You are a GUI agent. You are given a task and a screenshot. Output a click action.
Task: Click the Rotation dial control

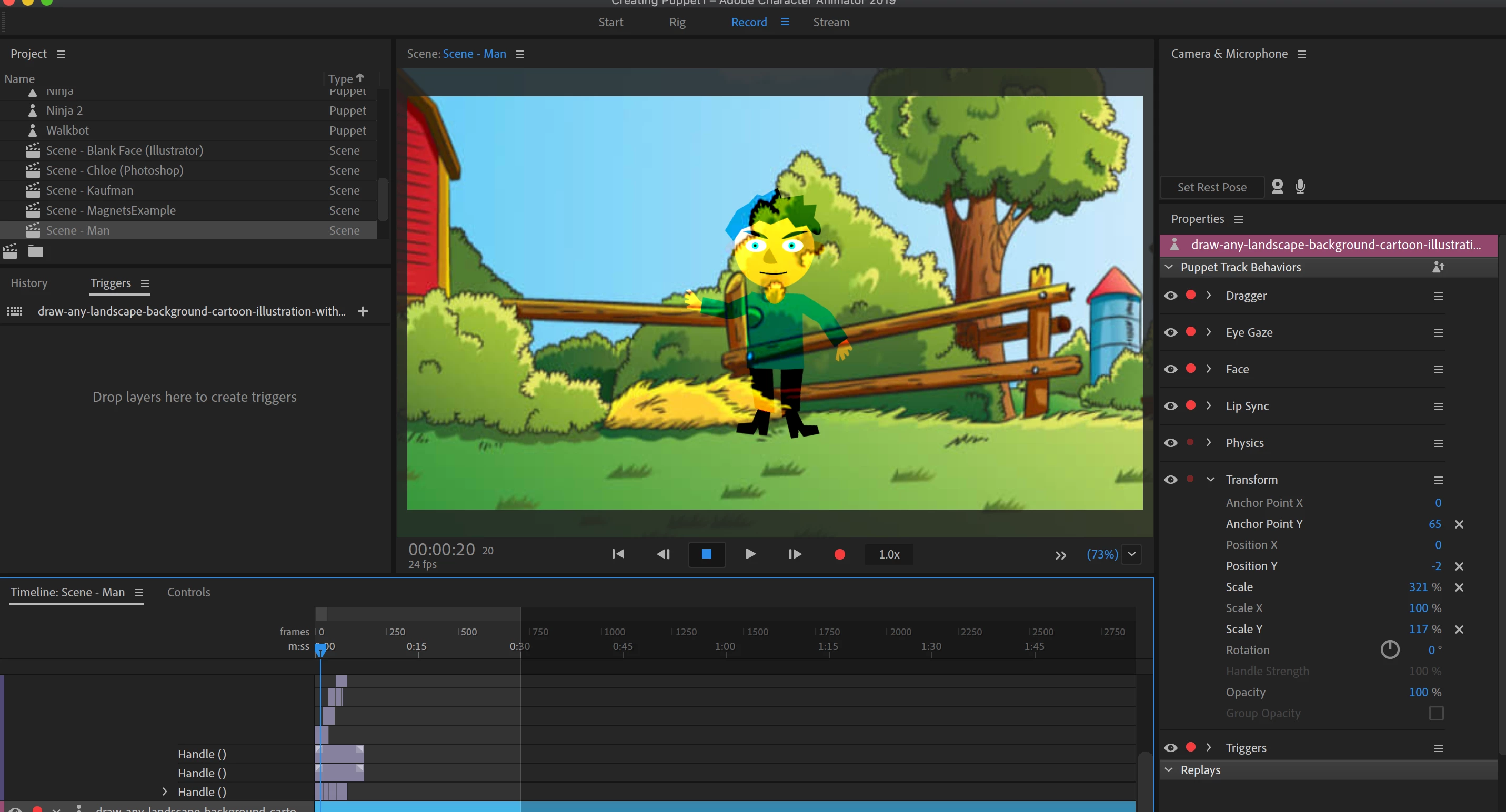click(1390, 649)
